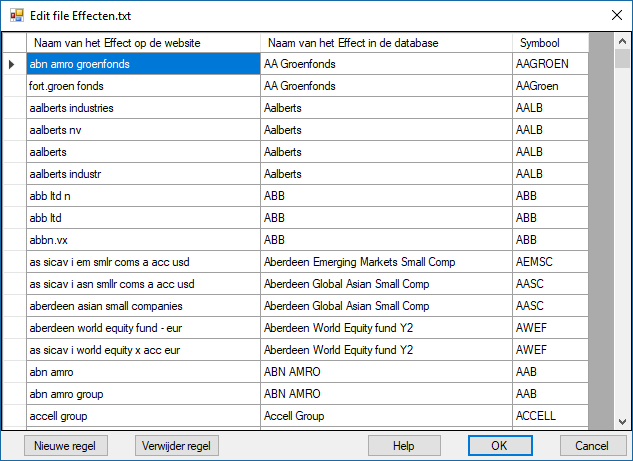Screen dimensions: 633x461
Task: Select the 'abn amro groenfonds' cell
Action: point(143,64)
